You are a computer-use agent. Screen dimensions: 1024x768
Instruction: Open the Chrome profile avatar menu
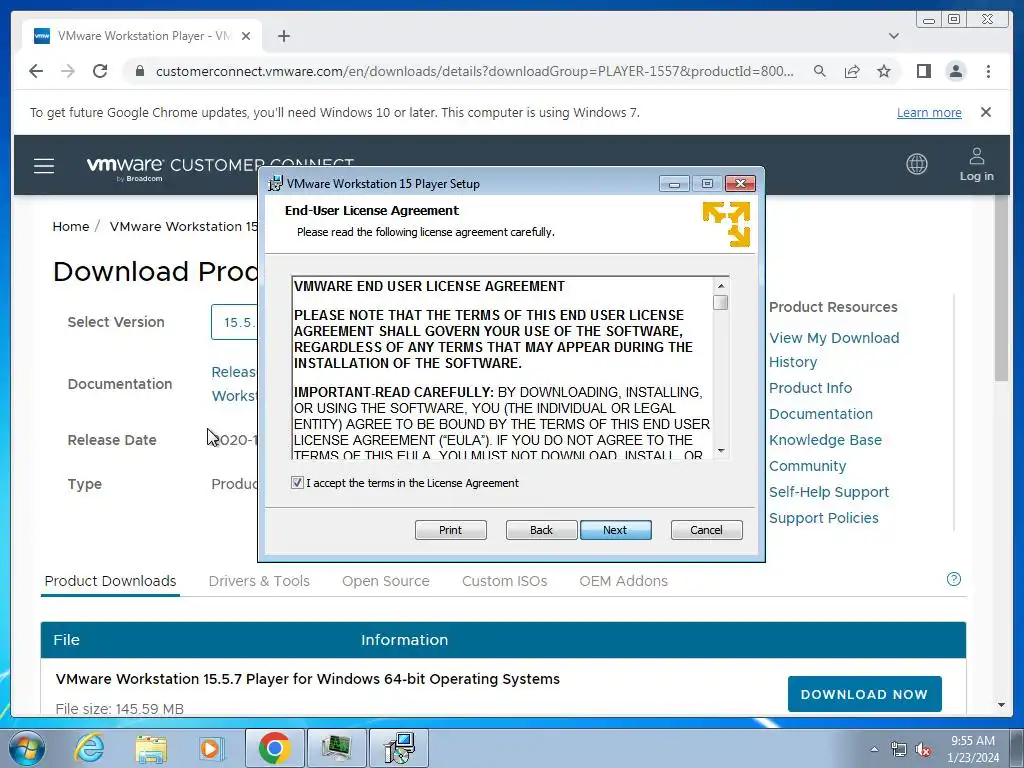pyautogui.click(x=955, y=71)
